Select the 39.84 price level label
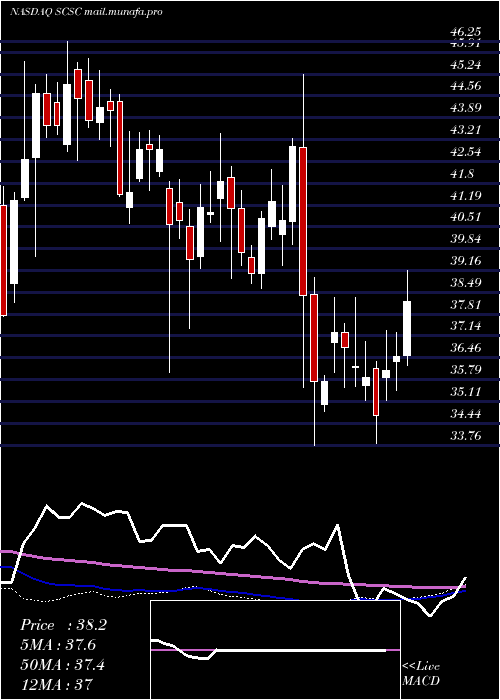The width and height of the screenshot is (500, 700). [x=465, y=239]
